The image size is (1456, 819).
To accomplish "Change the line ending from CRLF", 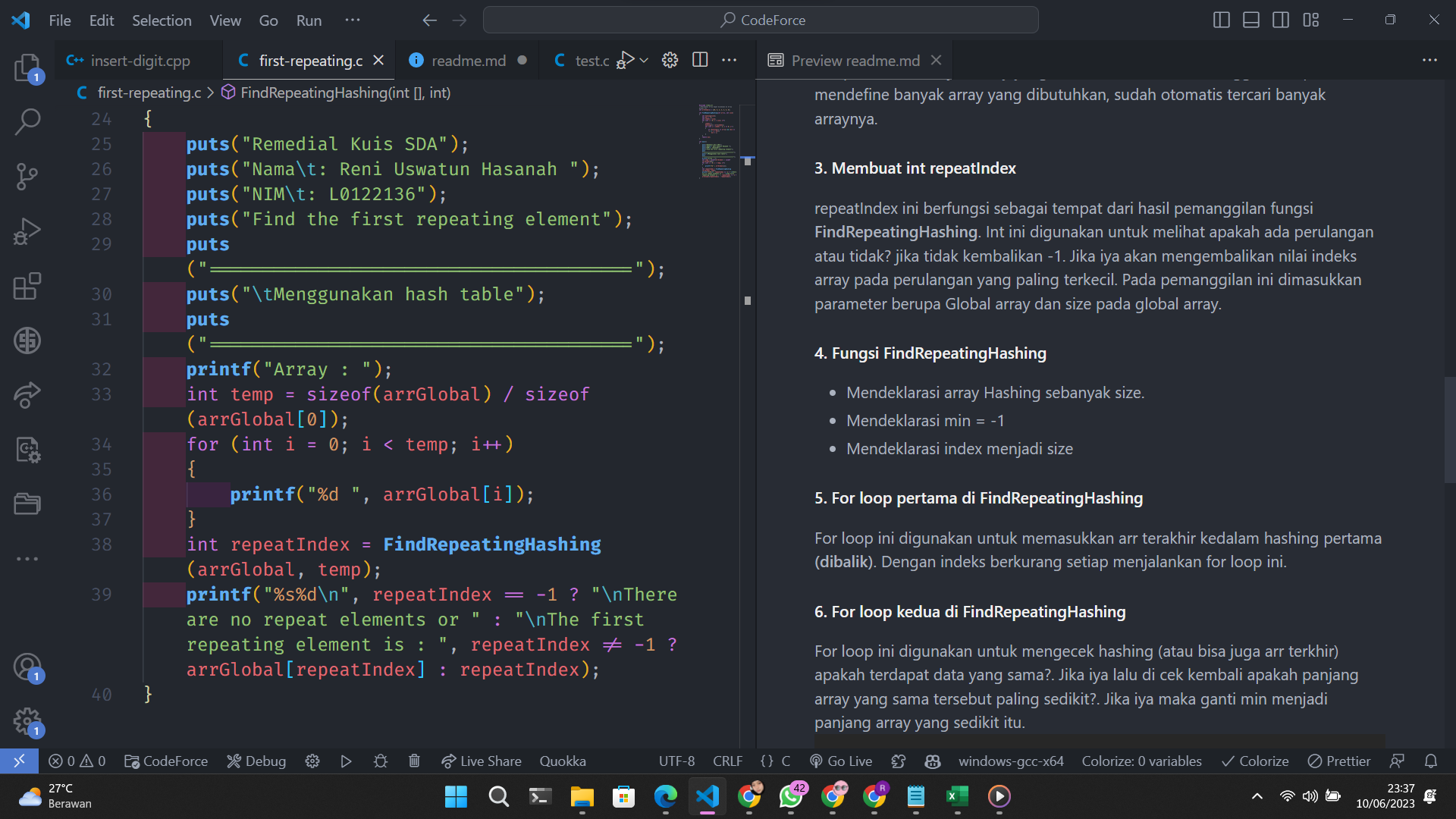I will point(726,761).
